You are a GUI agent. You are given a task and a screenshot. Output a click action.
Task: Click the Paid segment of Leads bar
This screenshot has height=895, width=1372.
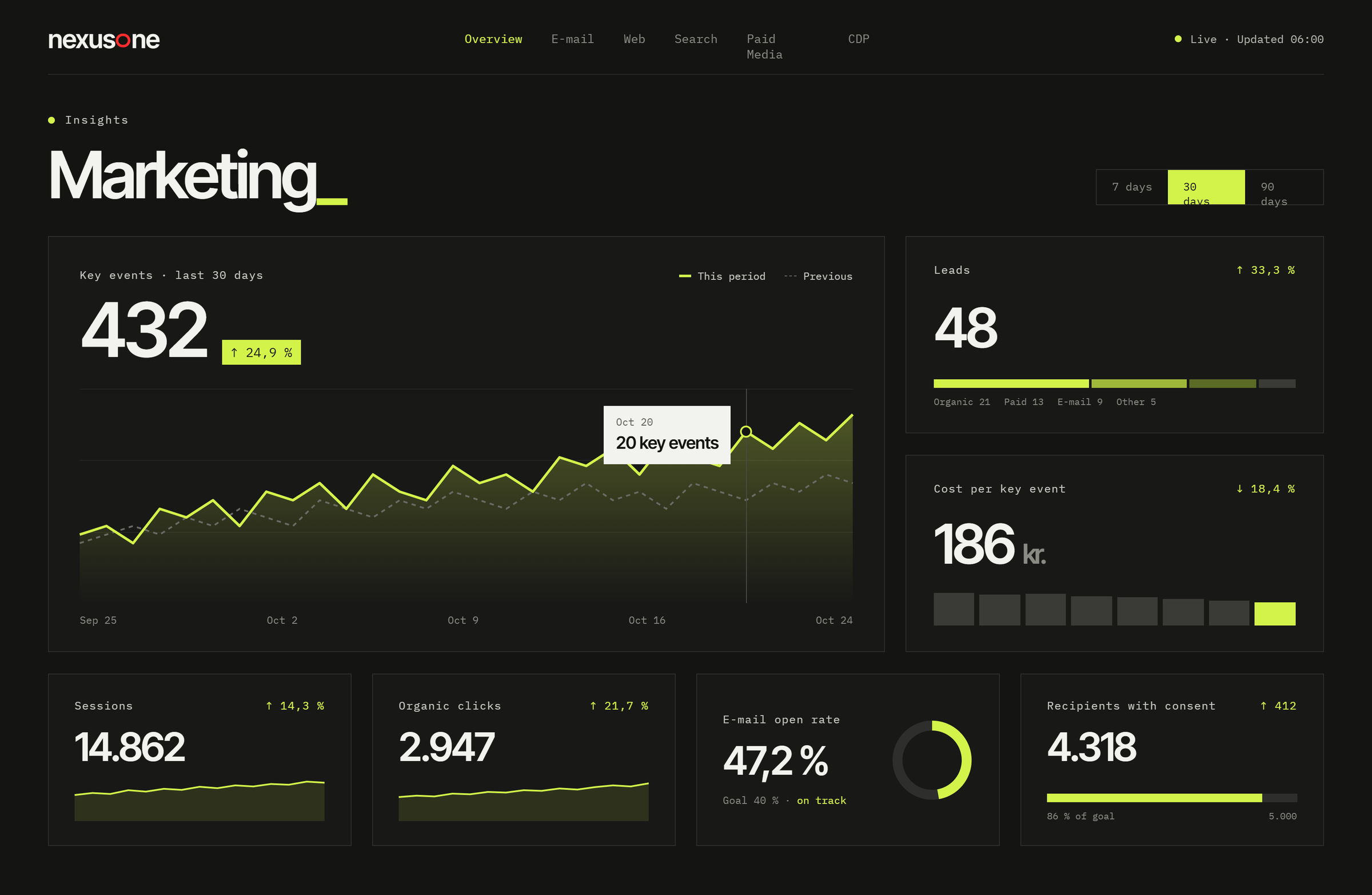[1139, 384]
